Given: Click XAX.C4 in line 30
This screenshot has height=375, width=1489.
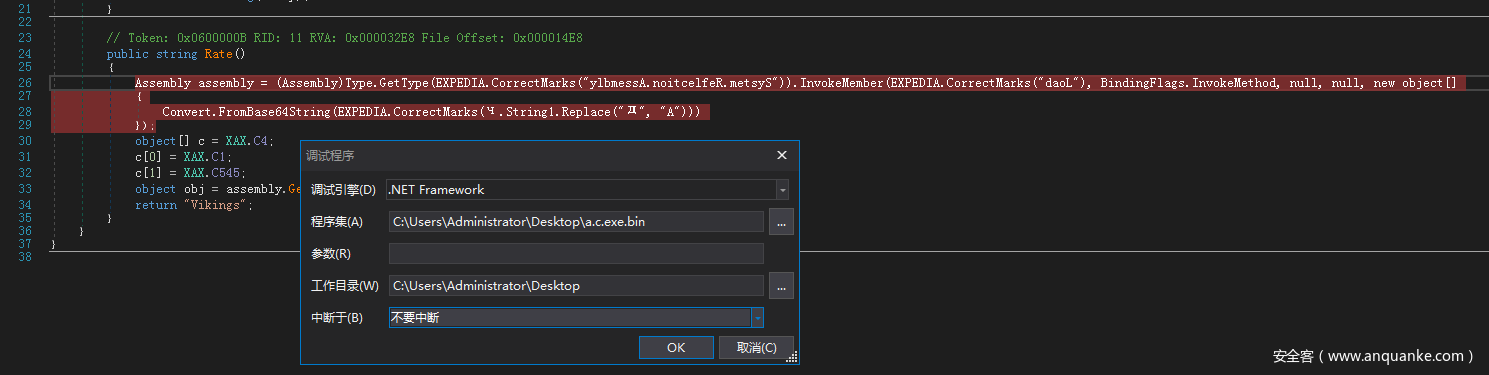Looking at the screenshot, I should pyautogui.click(x=247, y=141).
